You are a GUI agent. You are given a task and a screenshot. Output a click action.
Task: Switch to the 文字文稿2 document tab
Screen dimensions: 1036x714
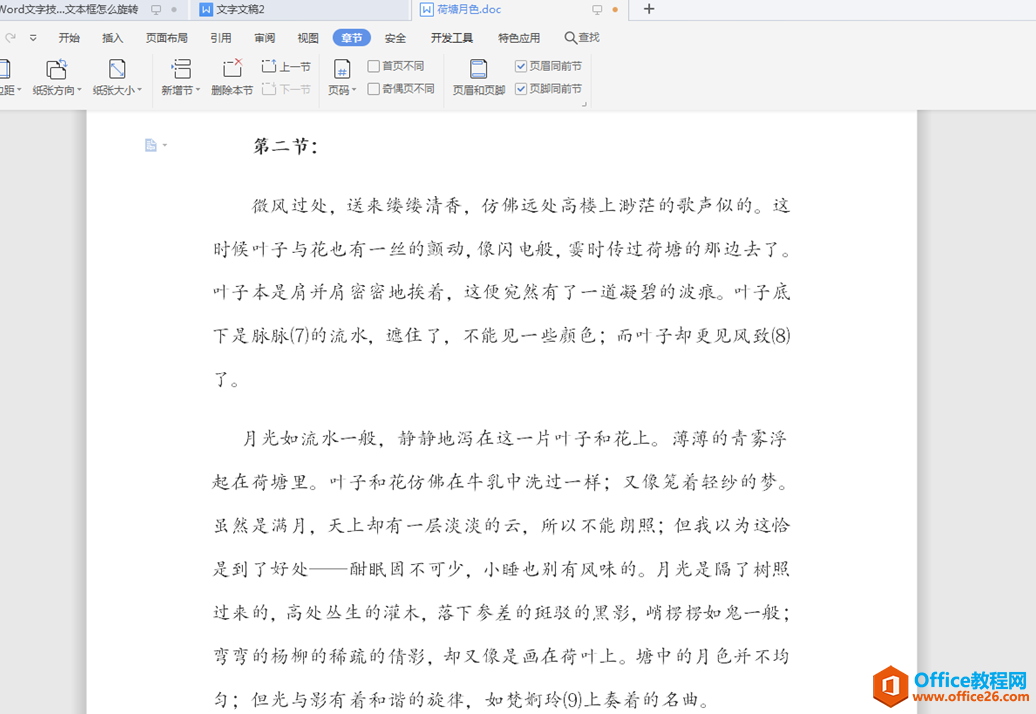pos(301,9)
